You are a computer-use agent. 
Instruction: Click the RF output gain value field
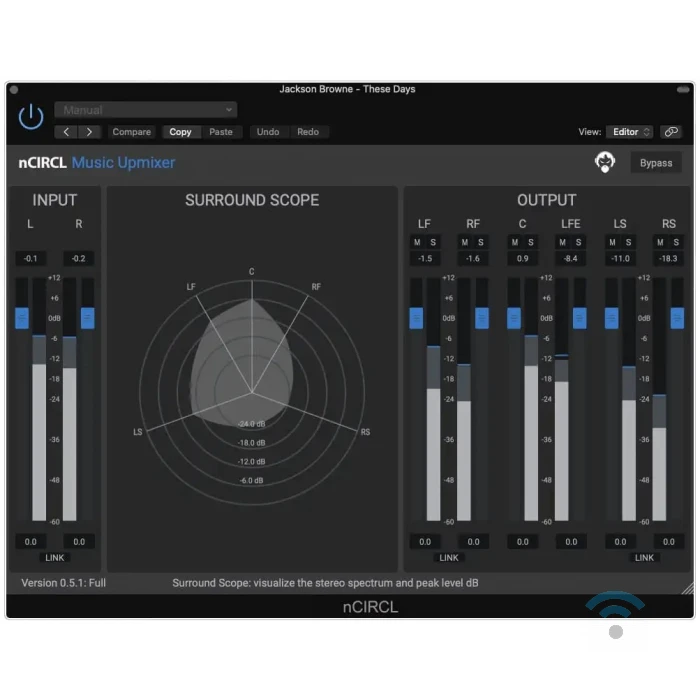coord(473,542)
